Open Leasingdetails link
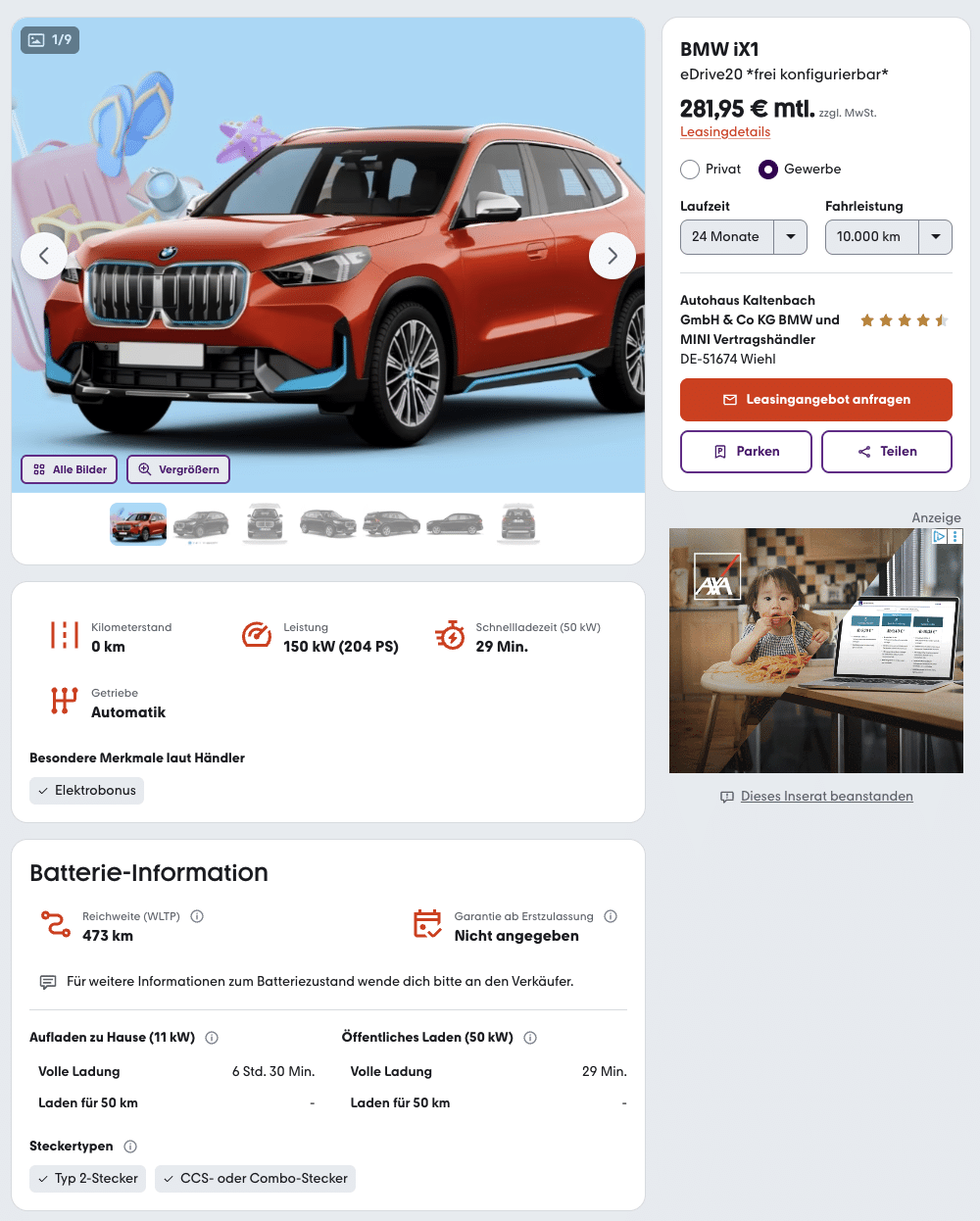Viewport: 980px width, 1221px height. coord(725,131)
